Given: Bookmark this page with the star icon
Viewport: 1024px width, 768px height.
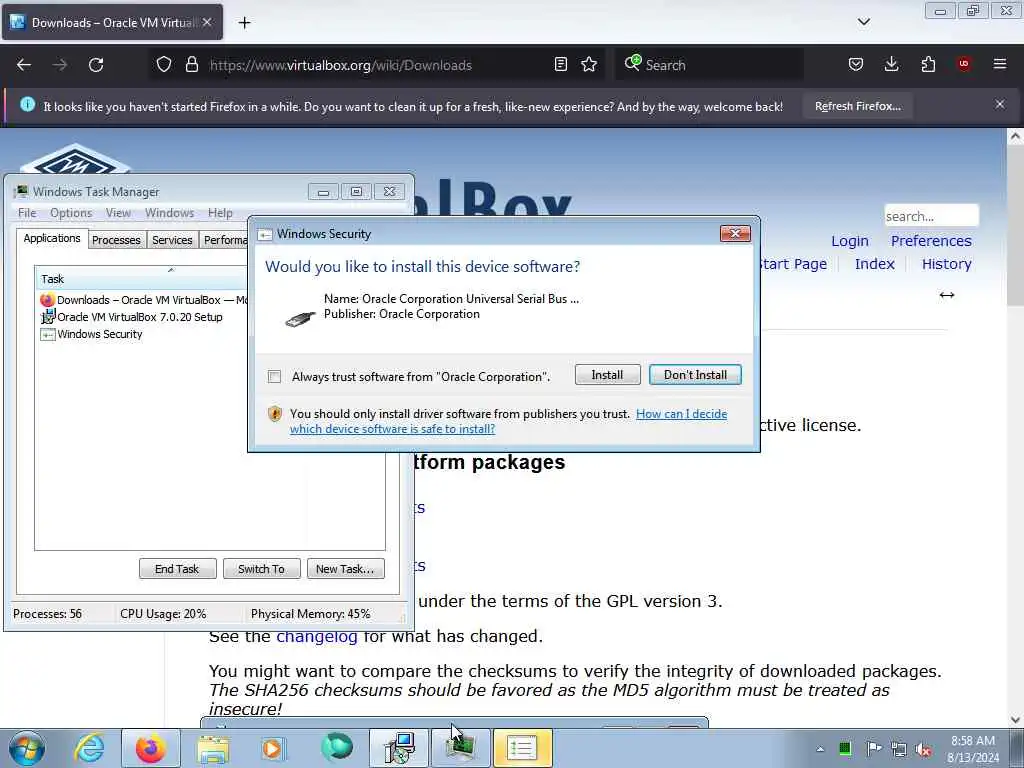Looking at the screenshot, I should coord(589,65).
